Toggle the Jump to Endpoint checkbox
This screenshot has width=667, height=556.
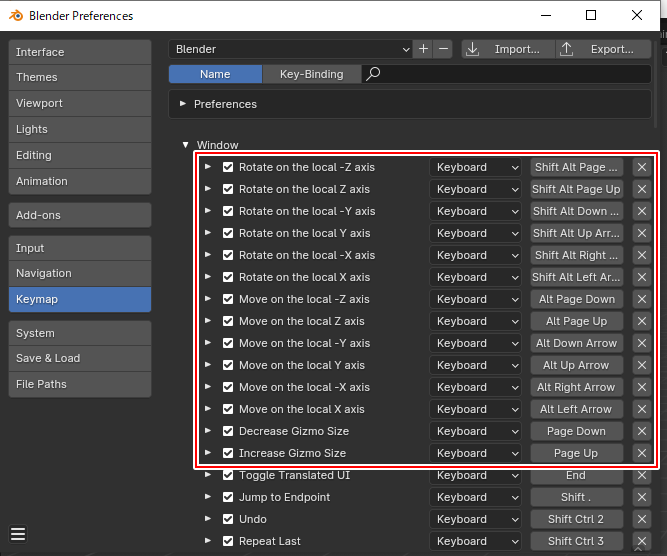point(228,497)
